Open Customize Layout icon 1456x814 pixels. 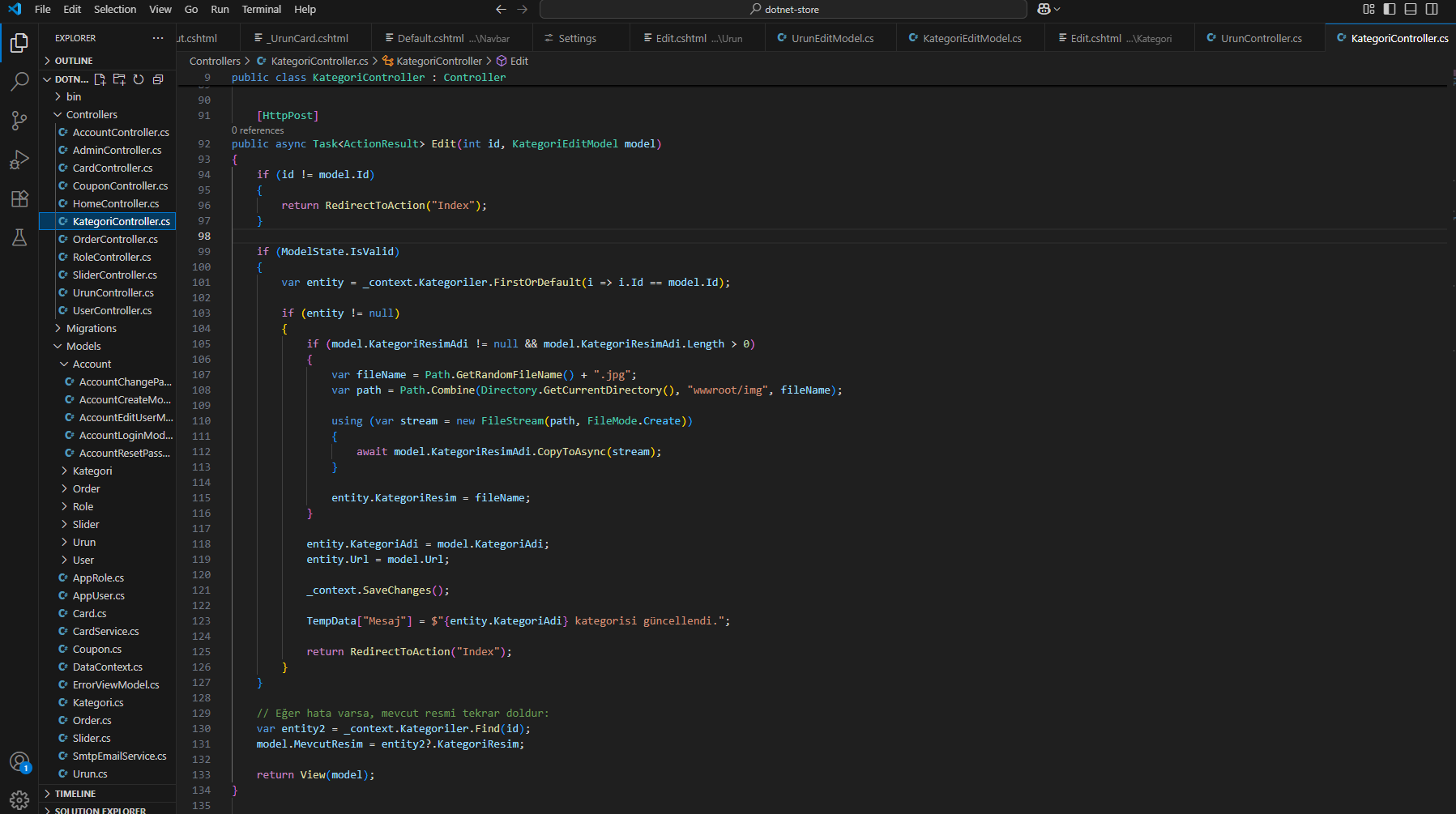1369,9
